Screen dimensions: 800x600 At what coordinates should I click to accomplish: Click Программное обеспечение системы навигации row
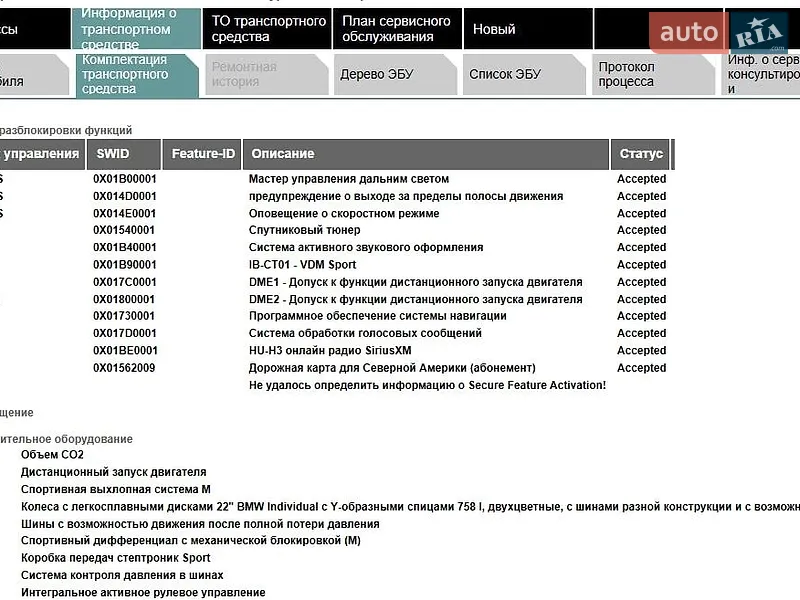[378, 316]
